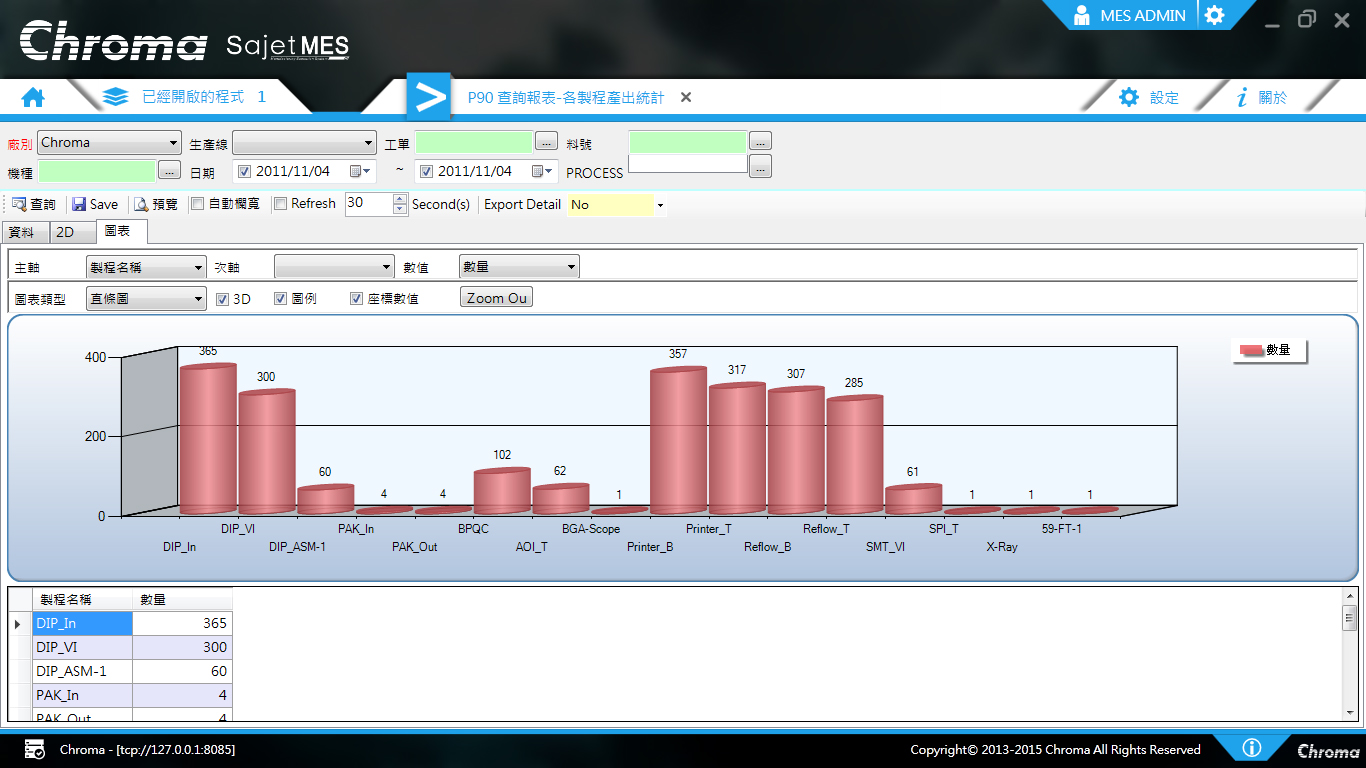Uncheck the 3D checkbox
Image resolution: width=1366 pixels, height=768 pixels.
pos(223,298)
